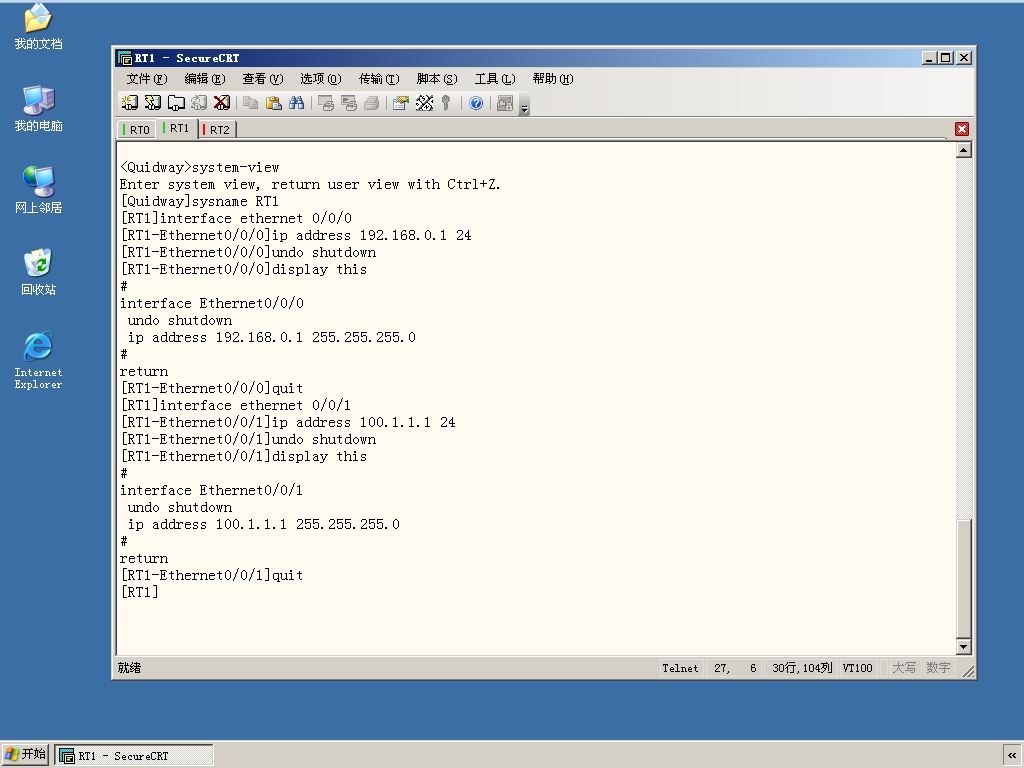
Task: Open the 传输(T) menu
Action: coord(379,79)
